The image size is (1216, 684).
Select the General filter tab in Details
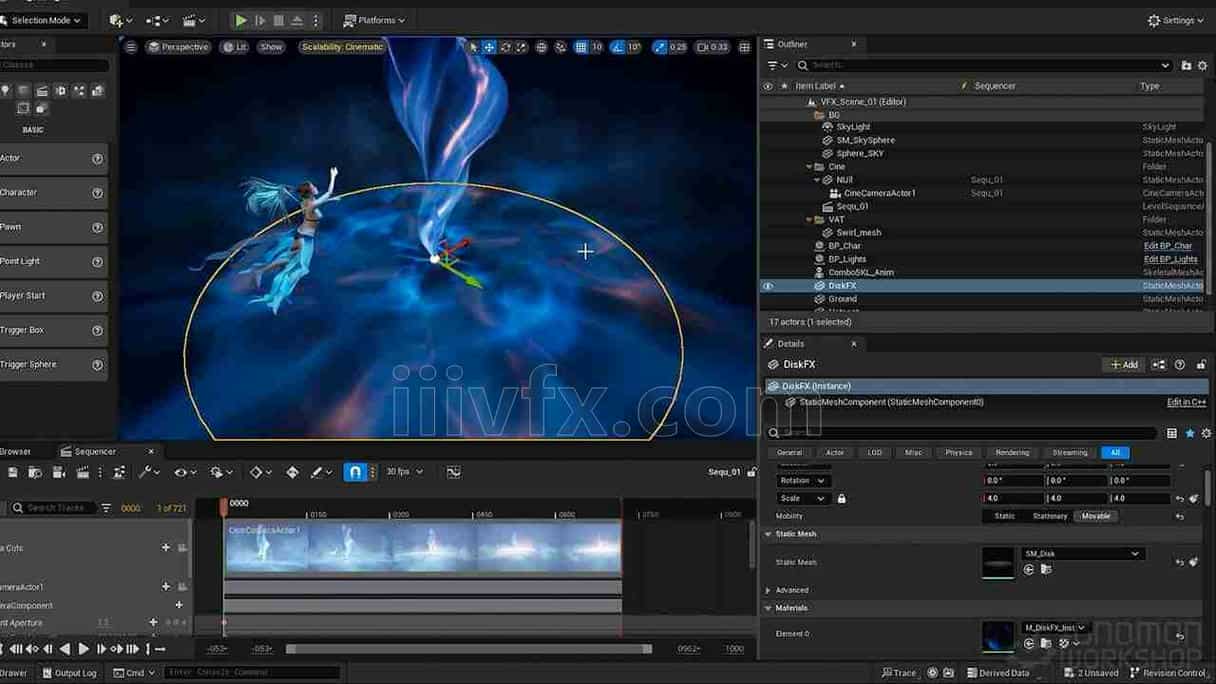790,453
